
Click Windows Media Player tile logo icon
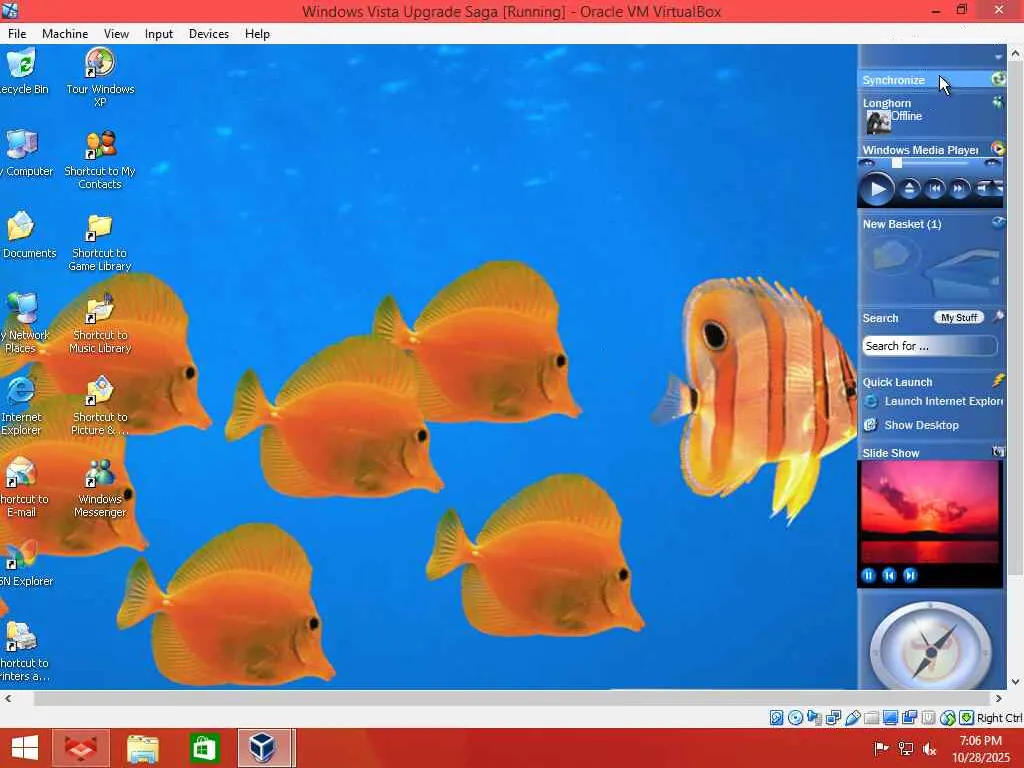click(998, 149)
